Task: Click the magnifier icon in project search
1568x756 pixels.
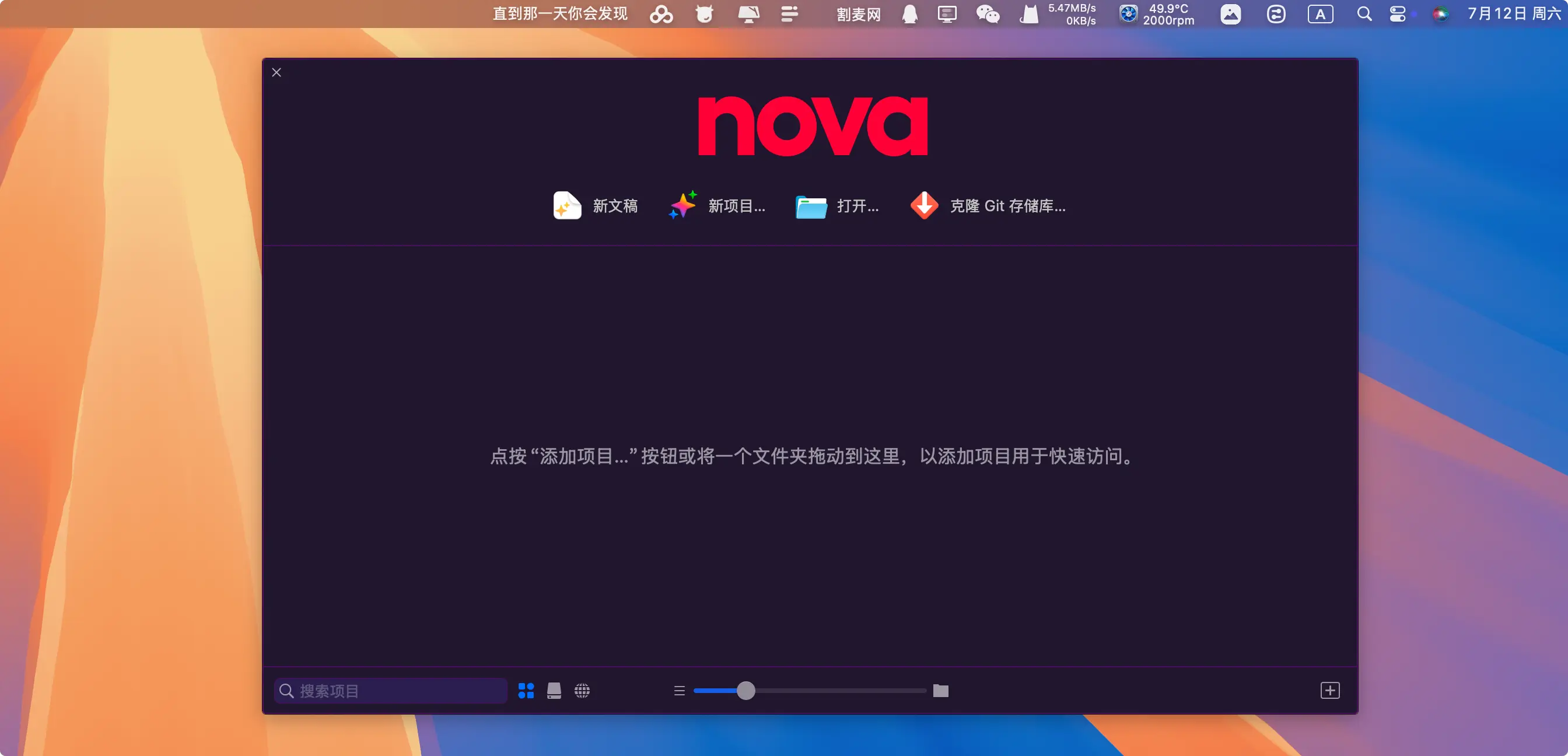Action: 286,691
